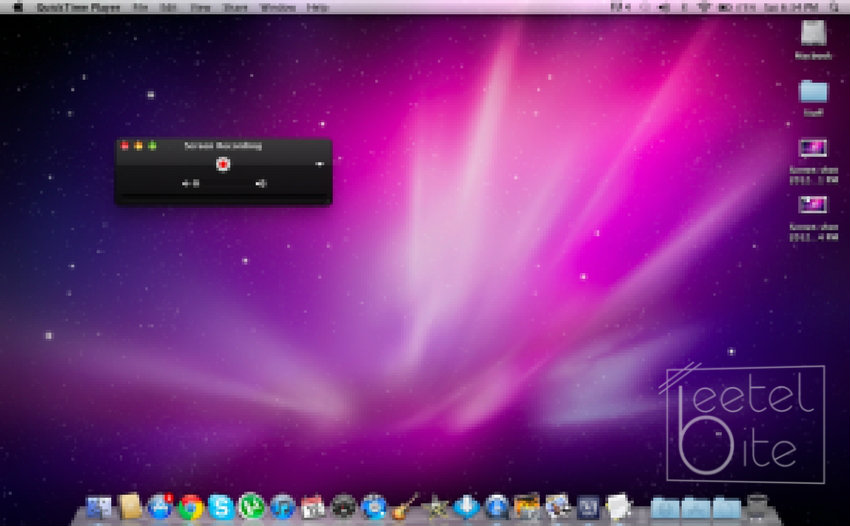Open the tan book icon in Dock
Viewport: 850px width, 526px height.
130,507
